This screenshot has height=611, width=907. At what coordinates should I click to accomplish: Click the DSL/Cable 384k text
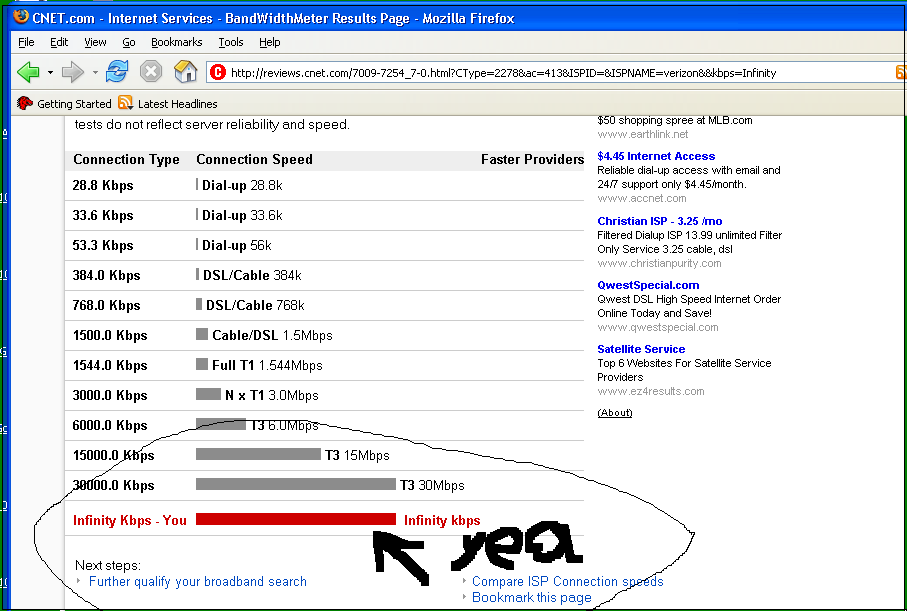252,275
